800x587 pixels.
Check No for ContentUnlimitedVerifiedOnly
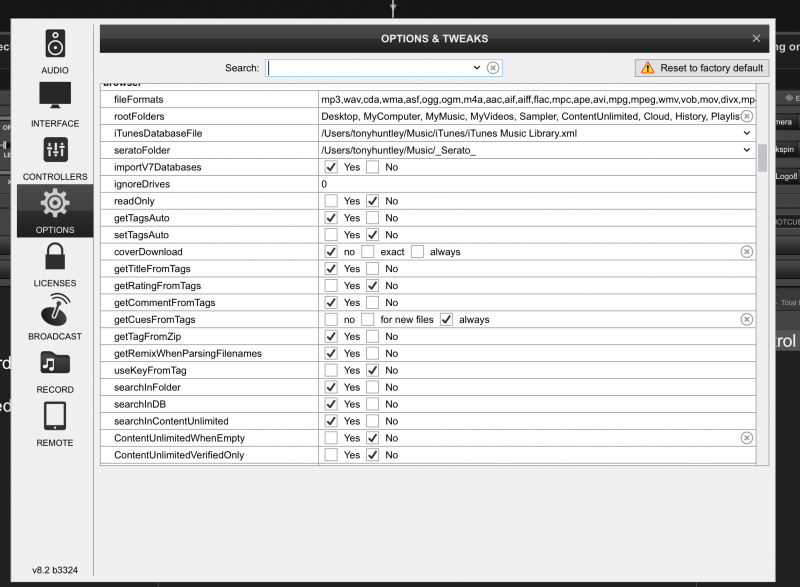click(x=372, y=455)
